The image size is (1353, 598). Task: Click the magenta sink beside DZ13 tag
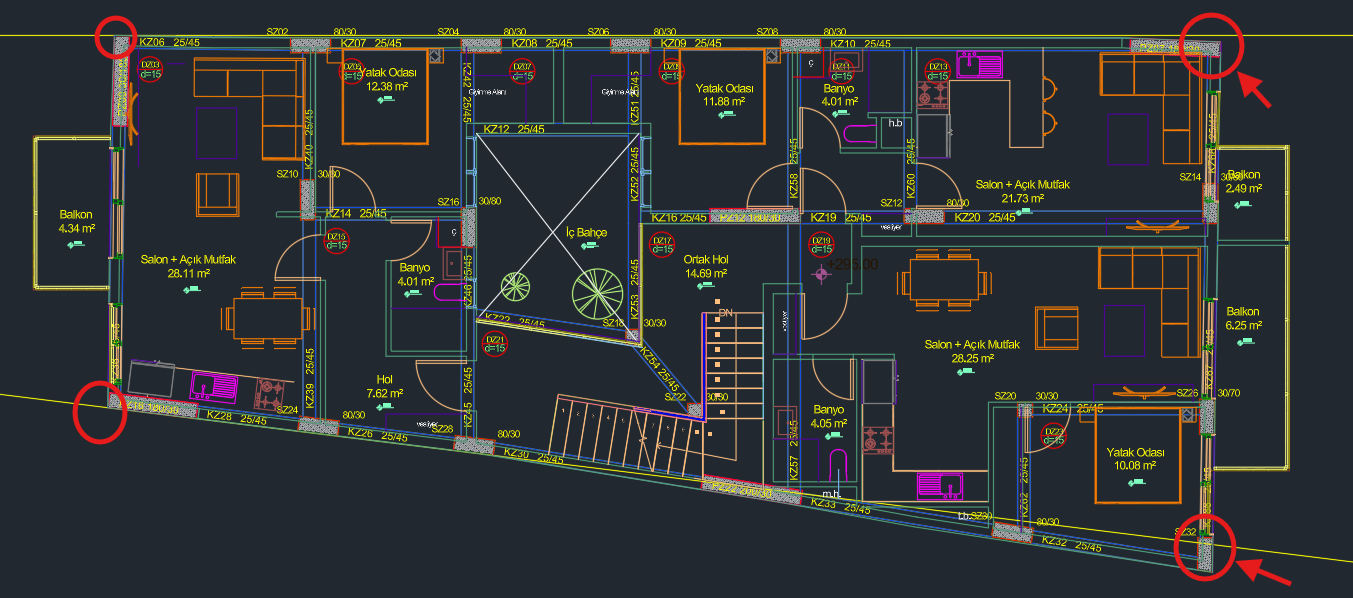pos(980,64)
